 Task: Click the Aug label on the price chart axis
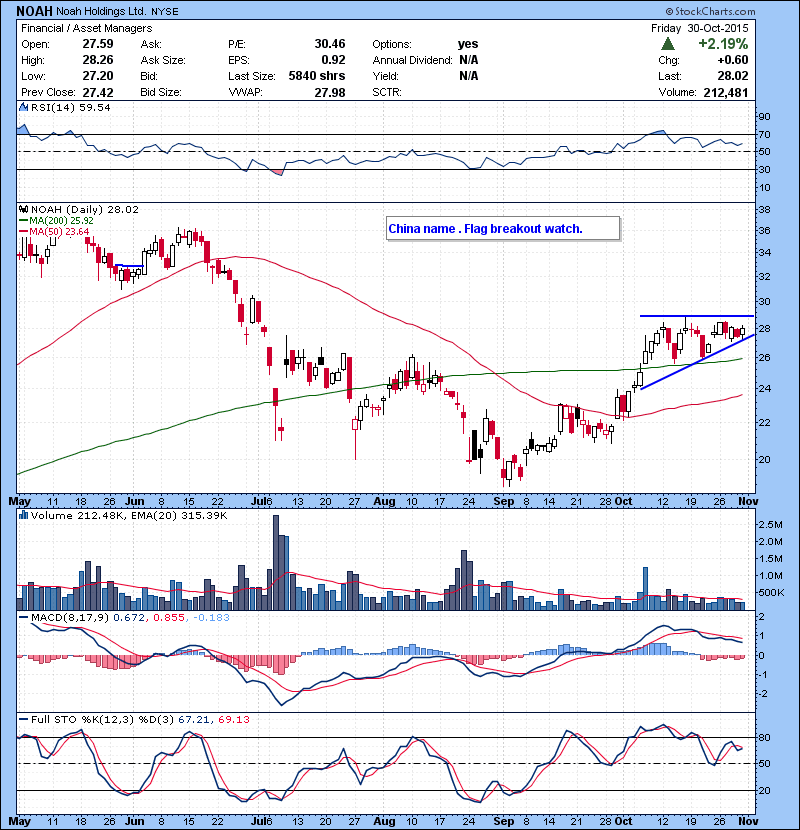(384, 501)
